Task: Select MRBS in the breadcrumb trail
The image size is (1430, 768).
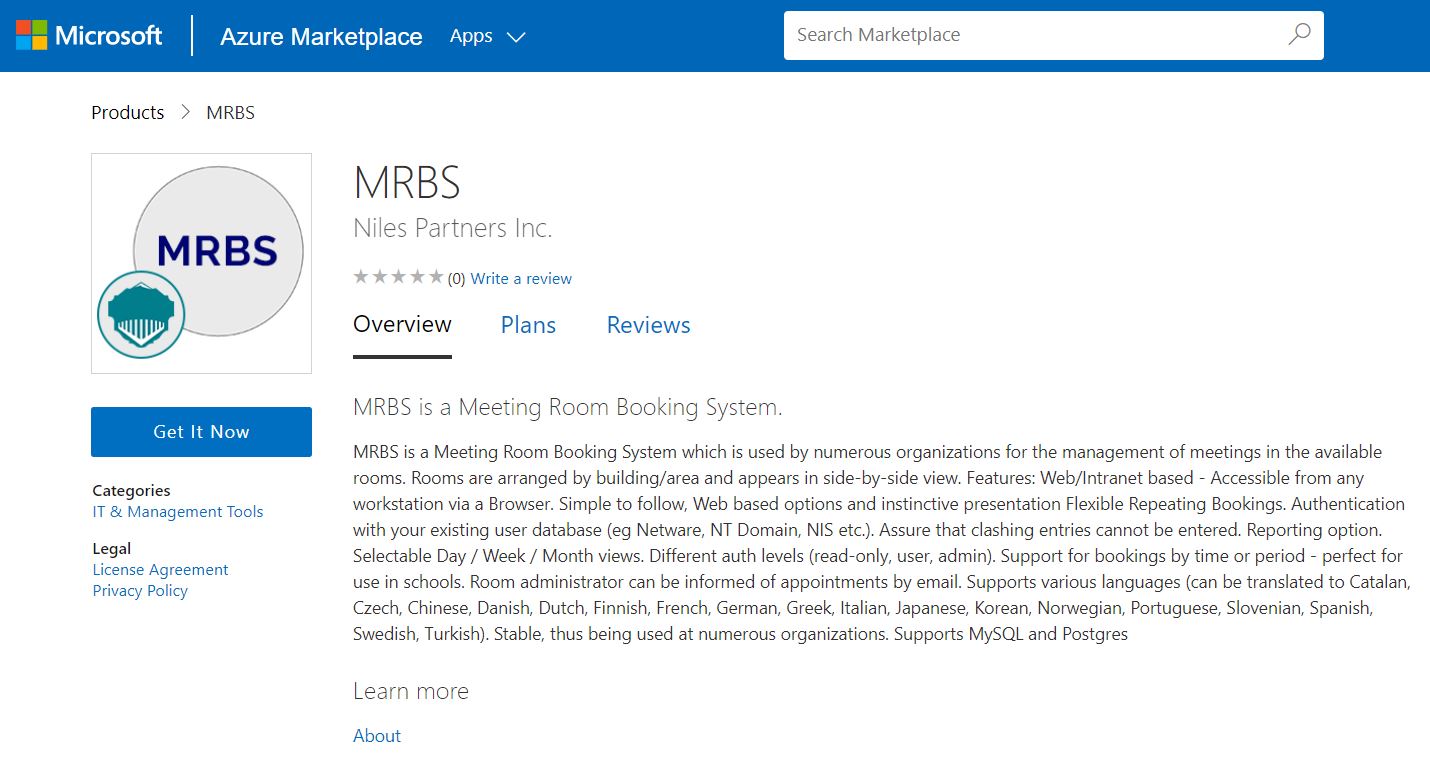Action: coord(230,113)
